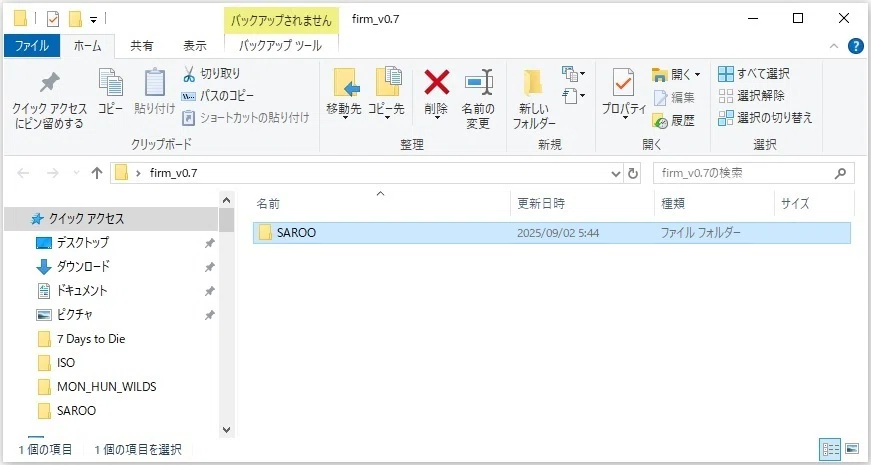Select the SAROO folder in file list
The height and width of the screenshot is (465, 871).
tap(552, 233)
